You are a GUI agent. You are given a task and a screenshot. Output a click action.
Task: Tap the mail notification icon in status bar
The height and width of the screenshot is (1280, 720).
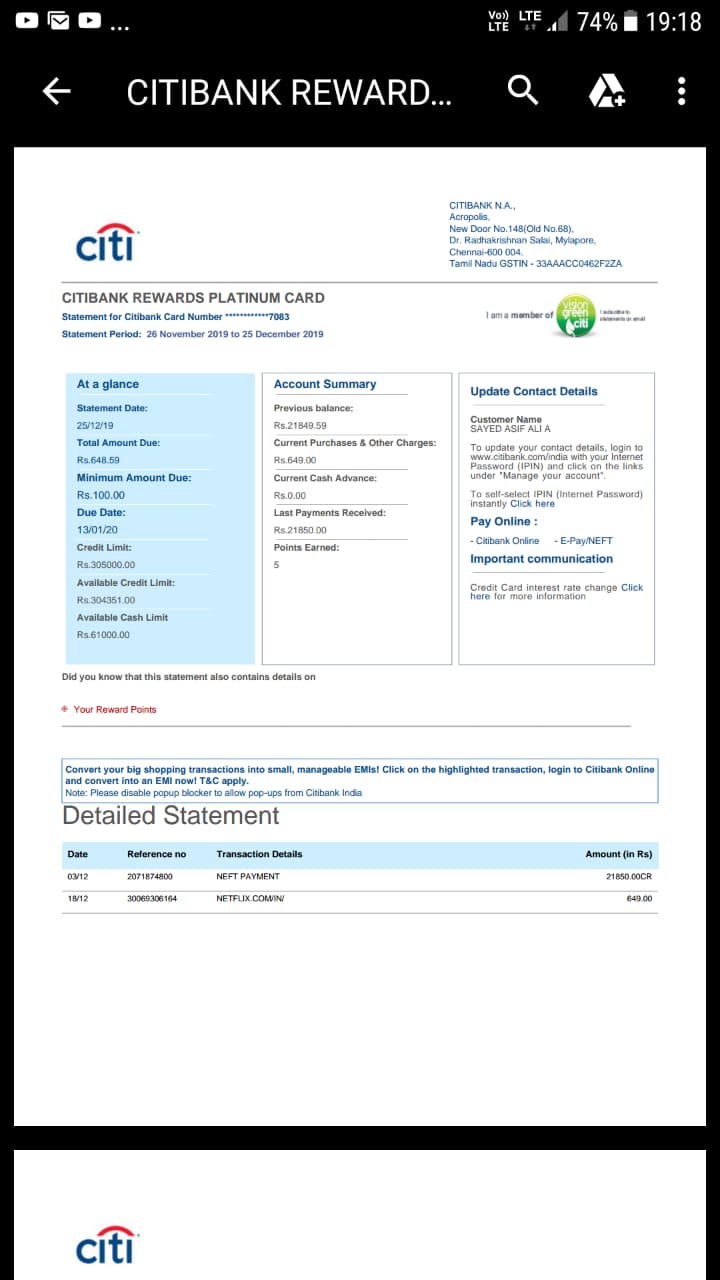[x=58, y=20]
